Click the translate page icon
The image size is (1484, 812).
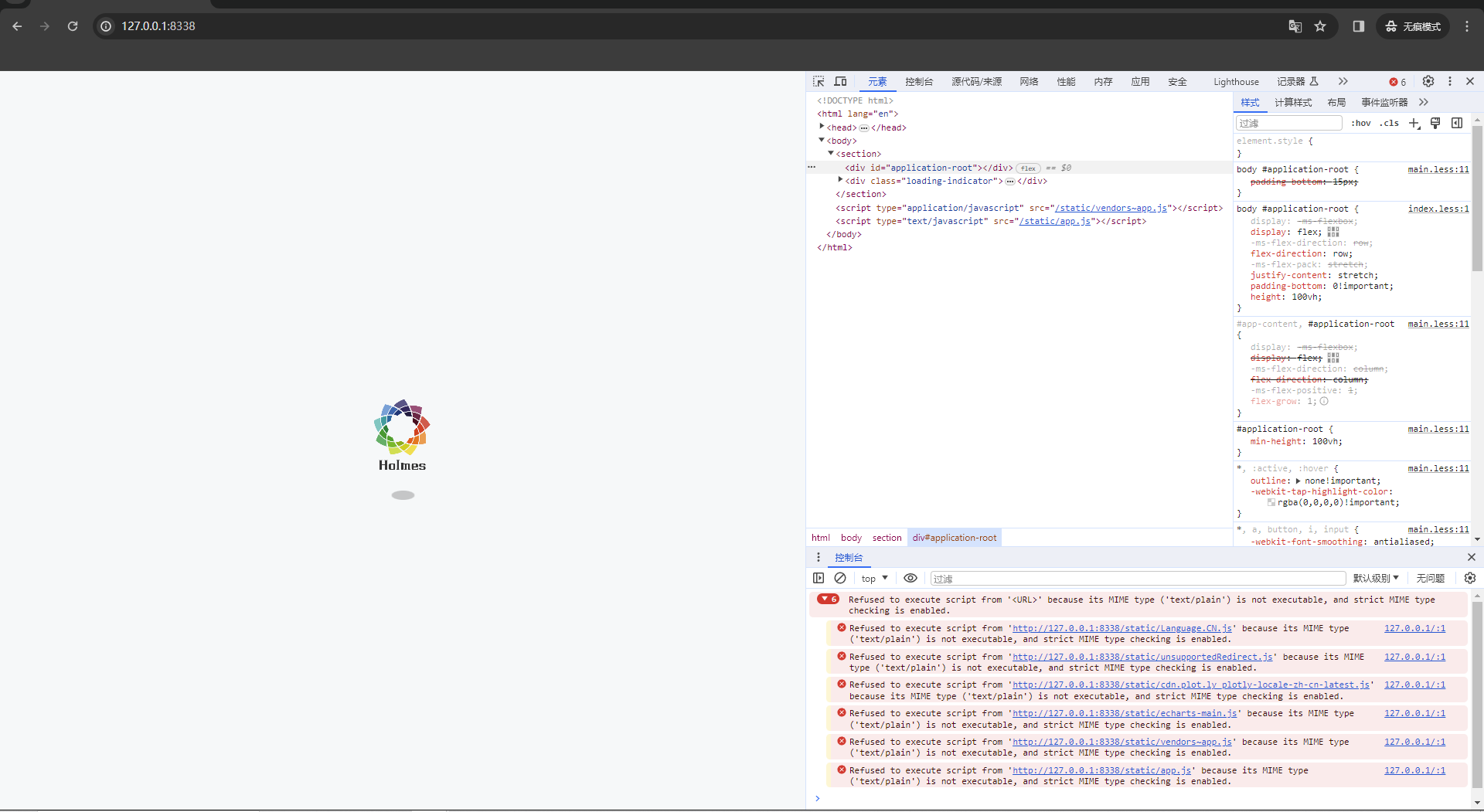pyautogui.click(x=1295, y=26)
